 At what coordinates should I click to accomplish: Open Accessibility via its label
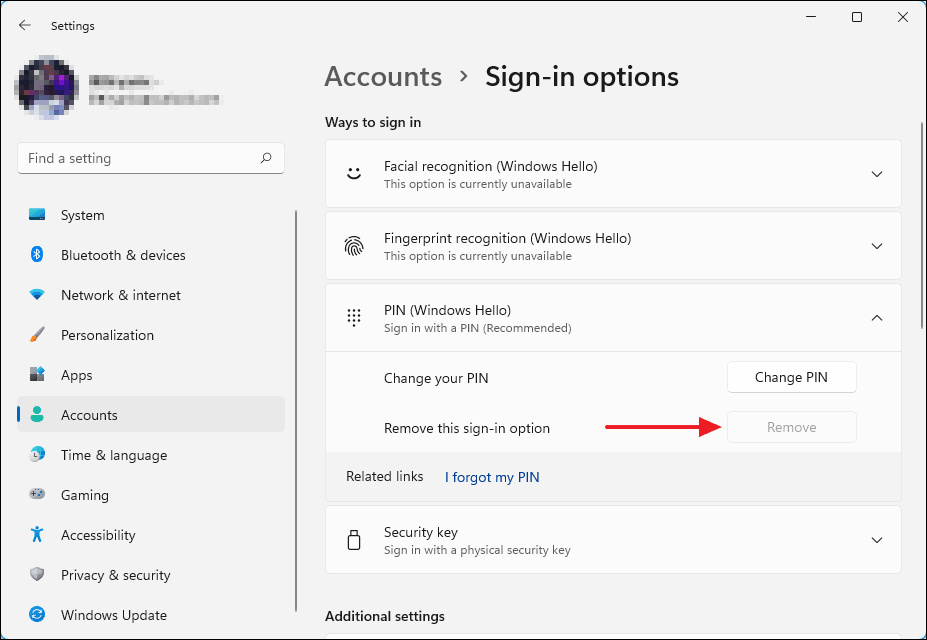(x=98, y=535)
